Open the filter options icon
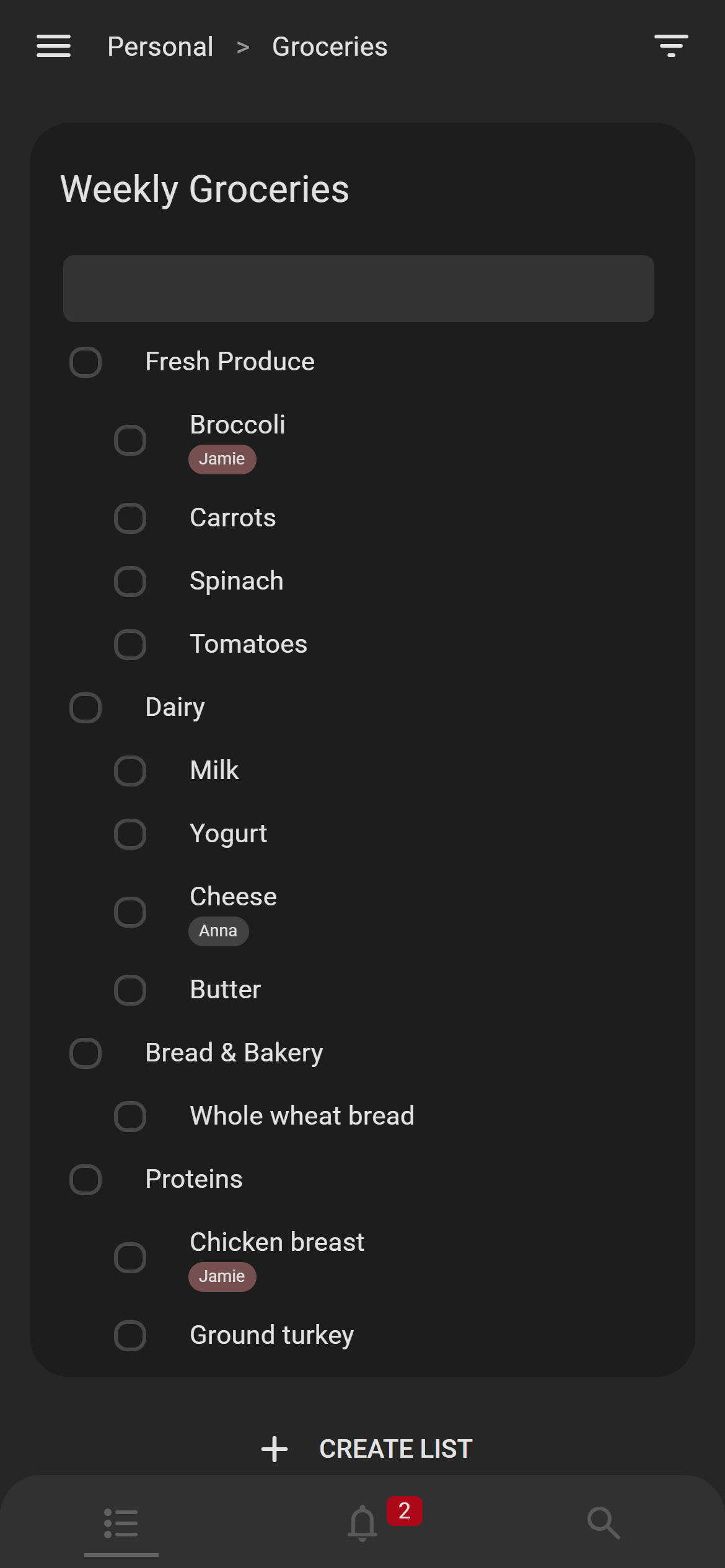 (671, 46)
